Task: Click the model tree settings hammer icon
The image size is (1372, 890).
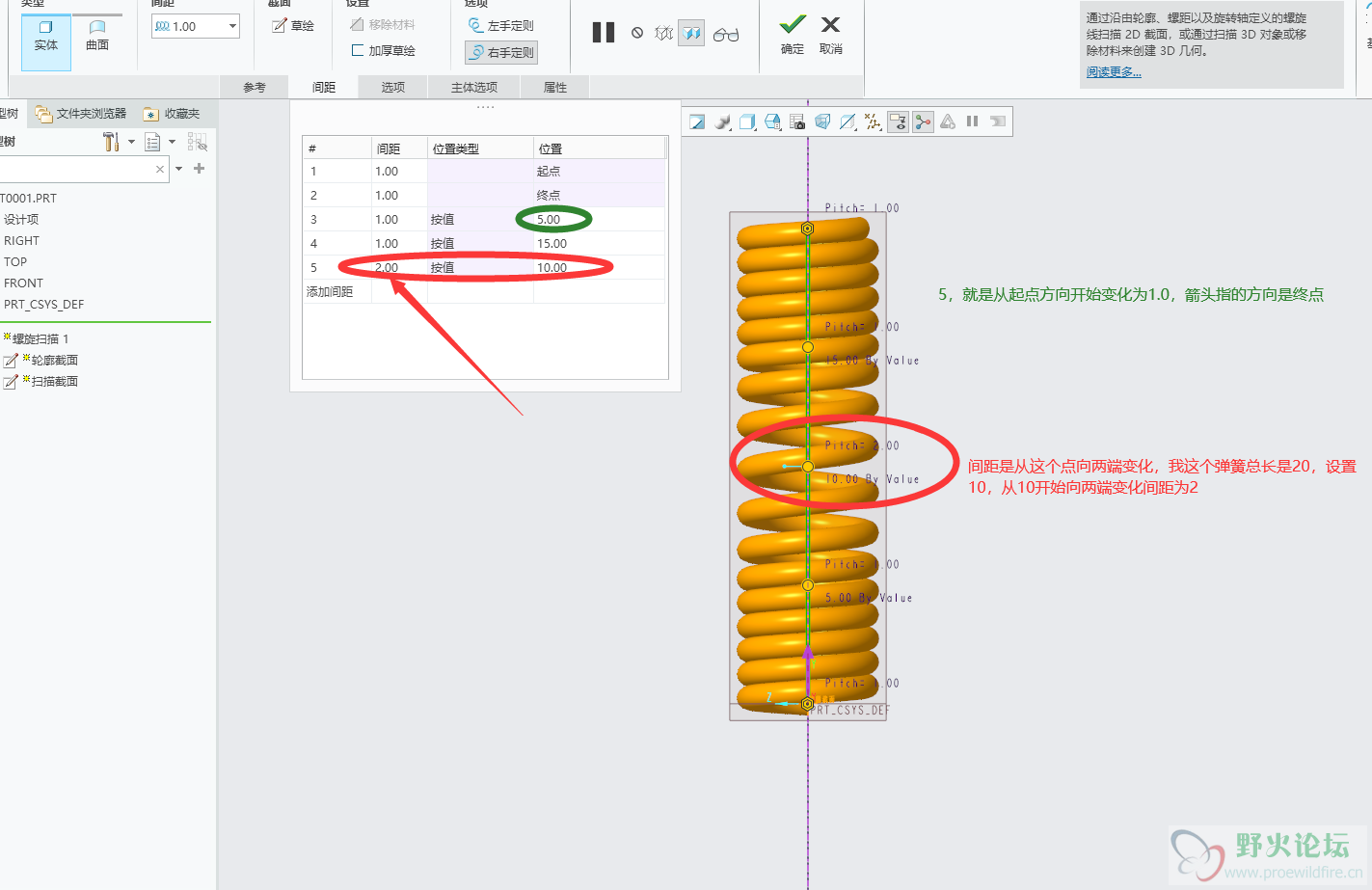Action: point(111,142)
